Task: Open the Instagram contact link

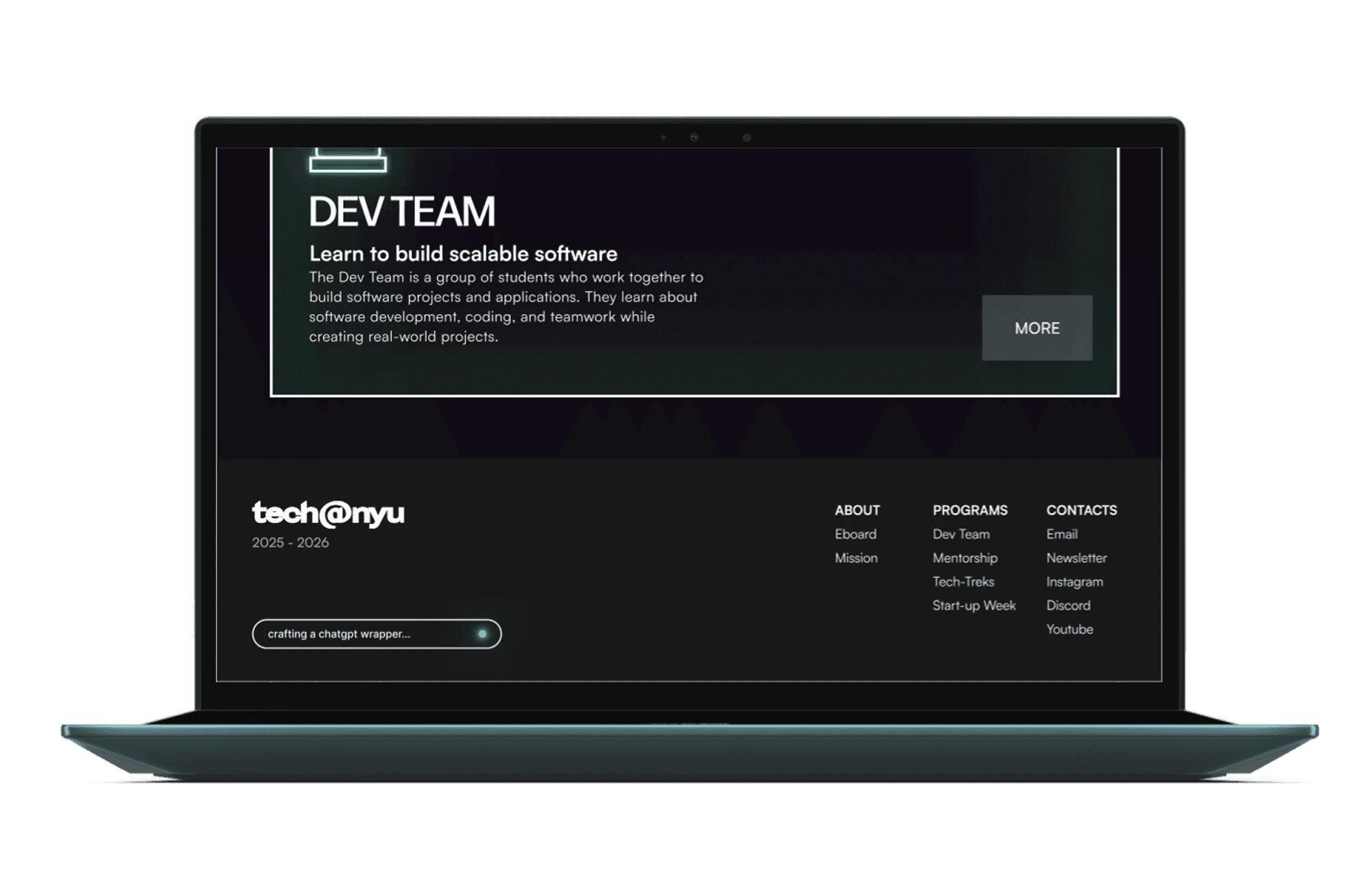Action: pyautogui.click(x=1074, y=582)
